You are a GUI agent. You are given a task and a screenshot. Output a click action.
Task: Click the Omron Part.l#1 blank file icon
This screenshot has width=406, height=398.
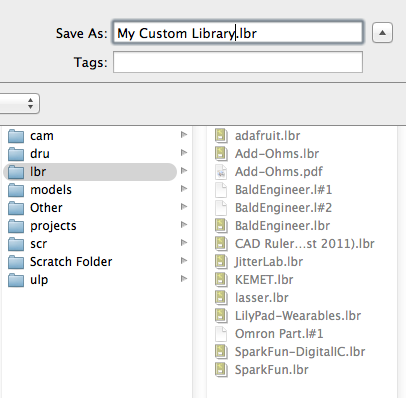click(221, 334)
